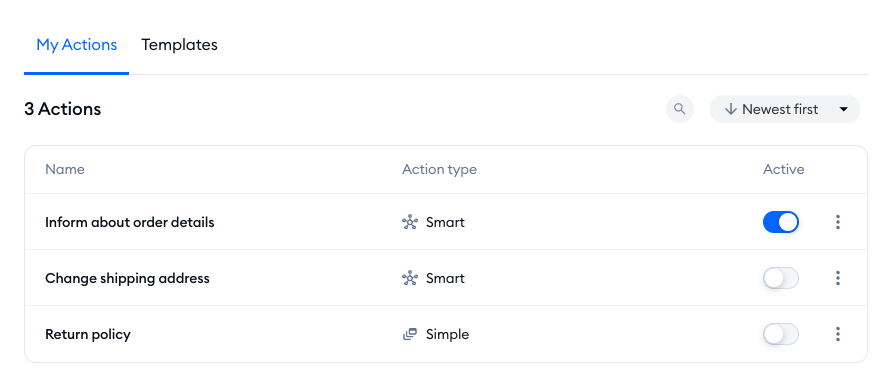
Task: Enable the Return policy action
Action: tap(781, 334)
